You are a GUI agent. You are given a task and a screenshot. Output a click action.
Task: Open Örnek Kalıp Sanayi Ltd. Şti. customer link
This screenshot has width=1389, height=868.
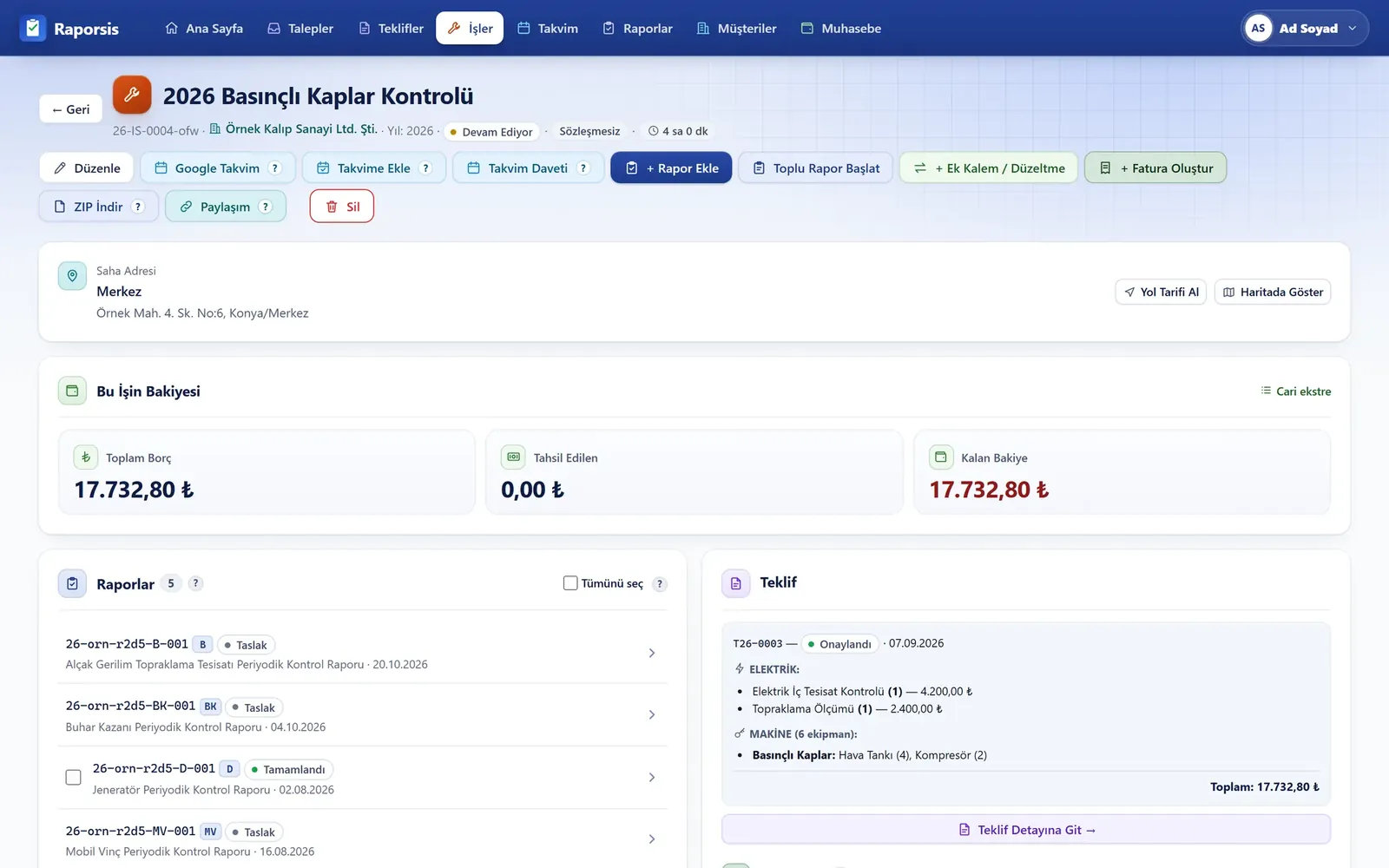point(293,129)
